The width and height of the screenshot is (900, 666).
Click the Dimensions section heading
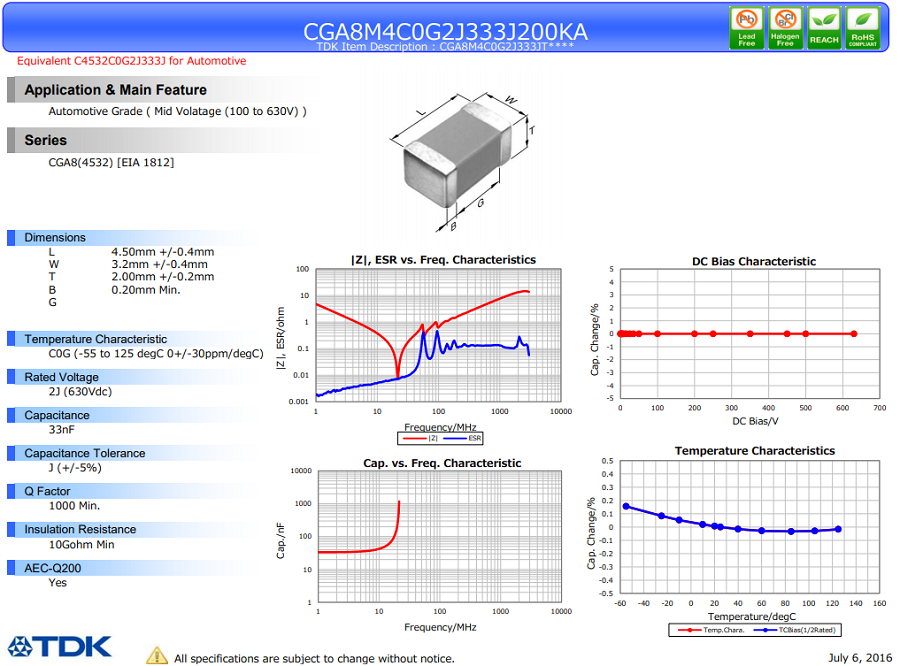point(55,238)
